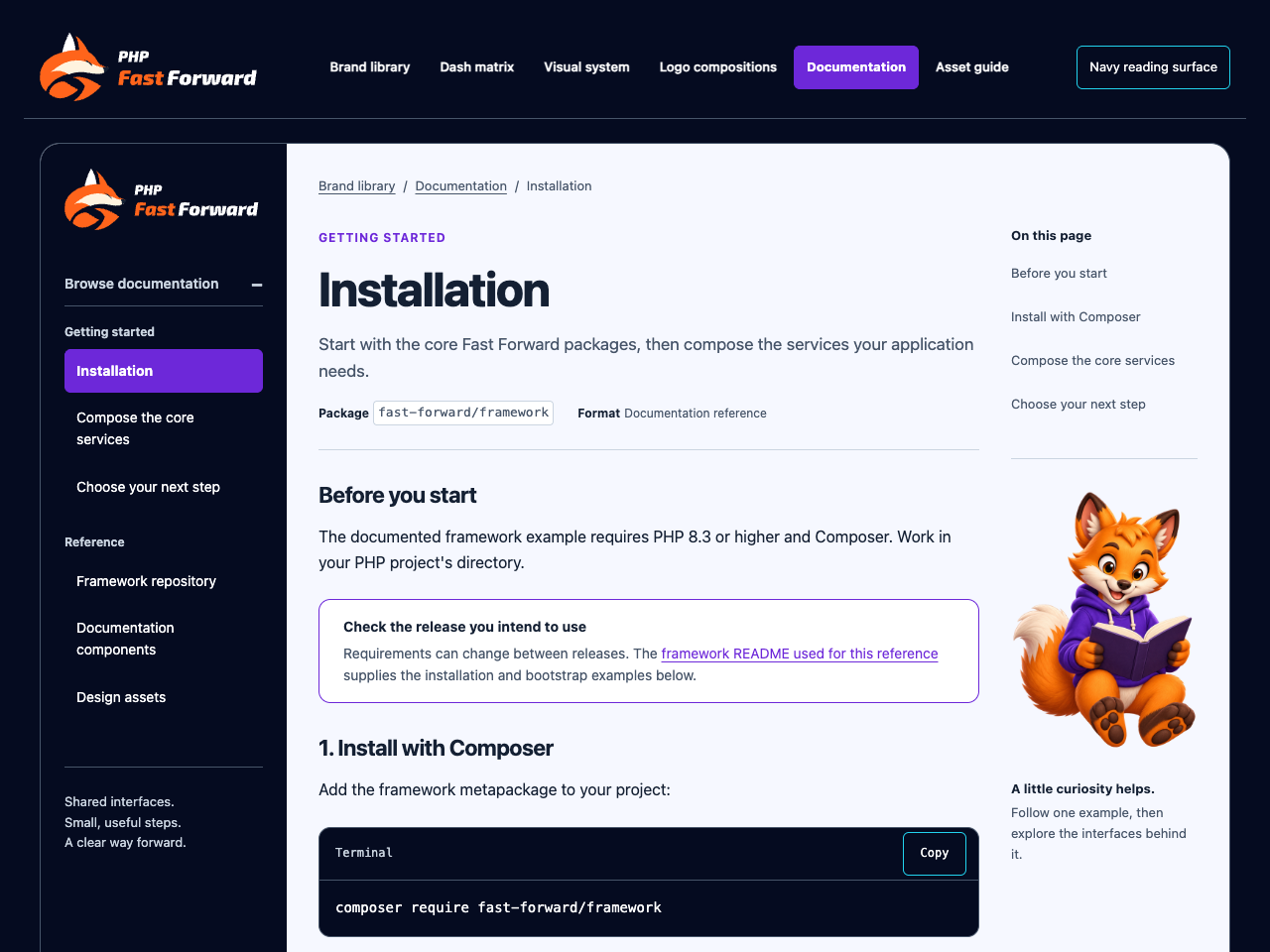Click the Documentation breadcrumb link
Screen dimensions: 1270x952
click(461, 186)
